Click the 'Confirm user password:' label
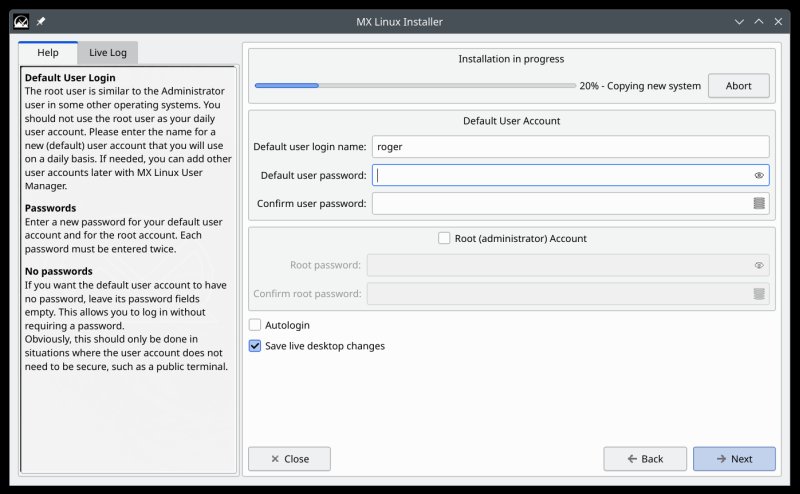 (311, 203)
